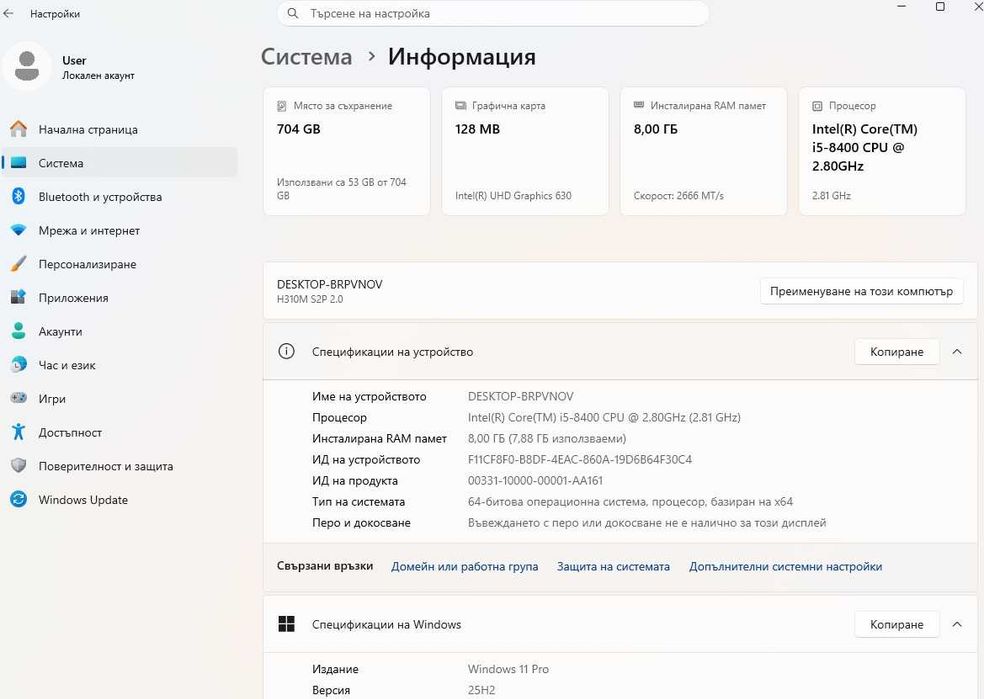Click the Графична карта card icon
Image resolution: width=984 pixels, height=699 pixels.
point(461,105)
